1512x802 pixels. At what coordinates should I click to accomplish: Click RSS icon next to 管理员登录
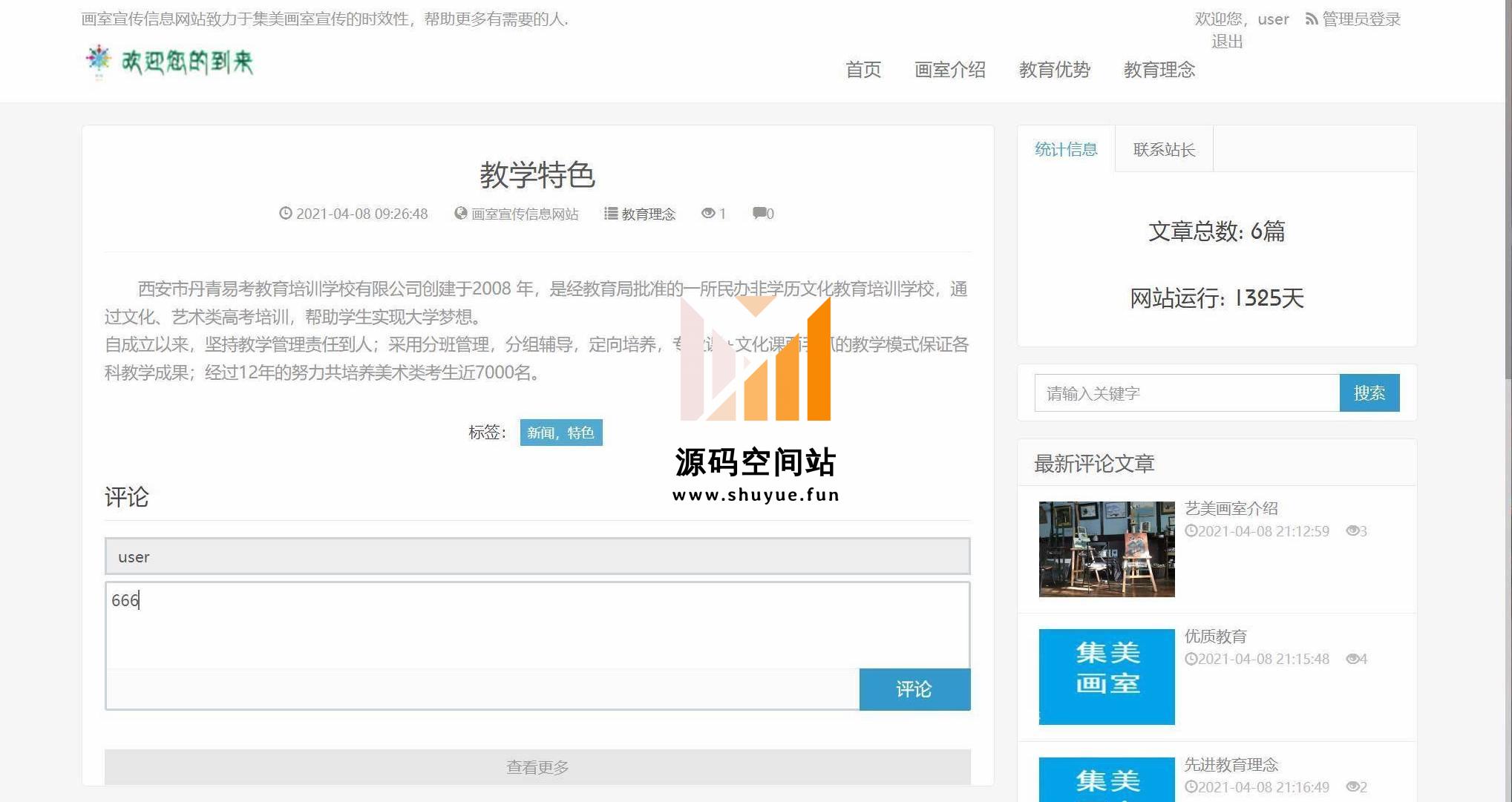[1312, 19]
